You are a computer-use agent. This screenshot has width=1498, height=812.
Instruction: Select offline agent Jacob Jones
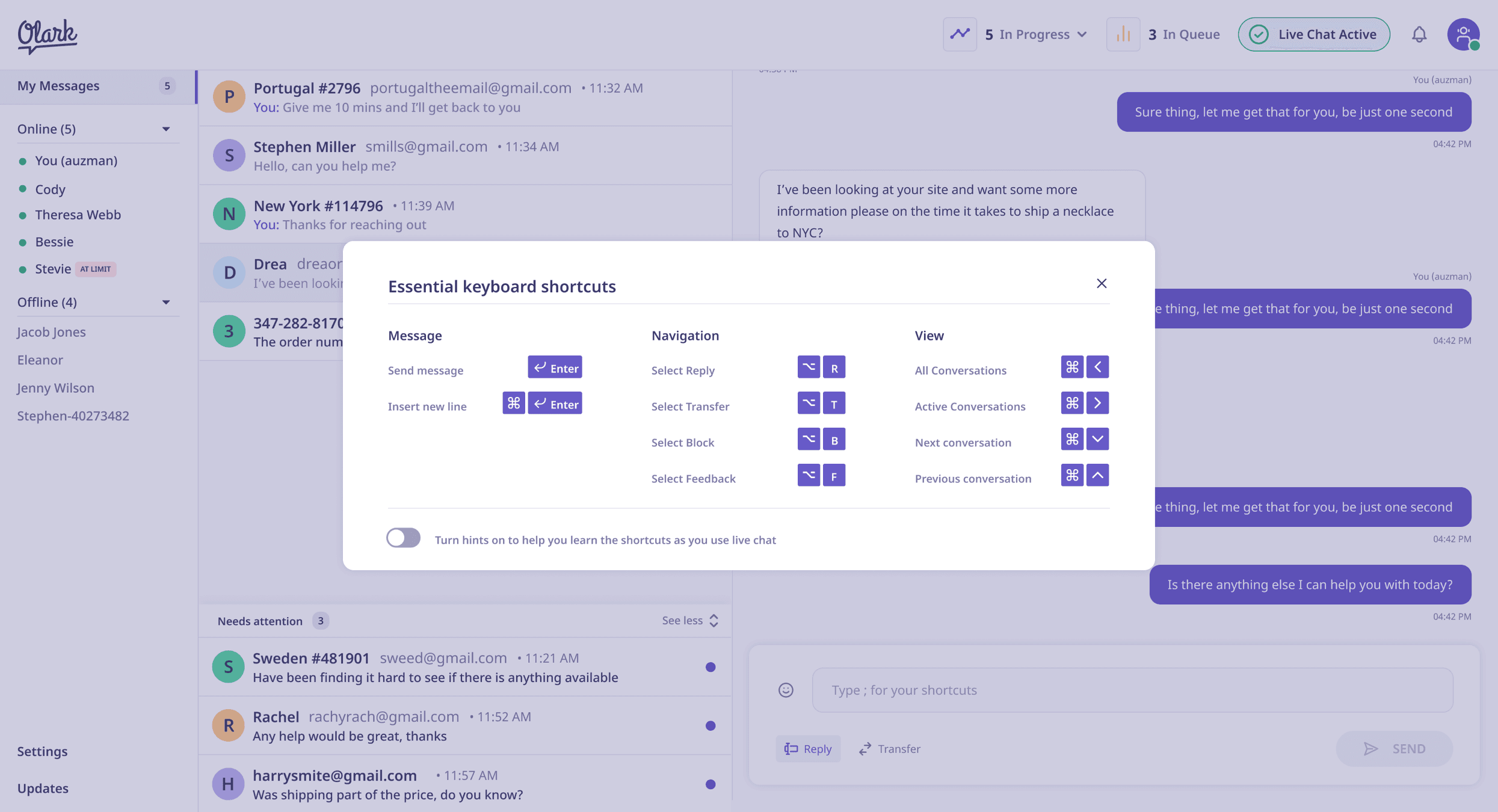[x=51, y=332]
